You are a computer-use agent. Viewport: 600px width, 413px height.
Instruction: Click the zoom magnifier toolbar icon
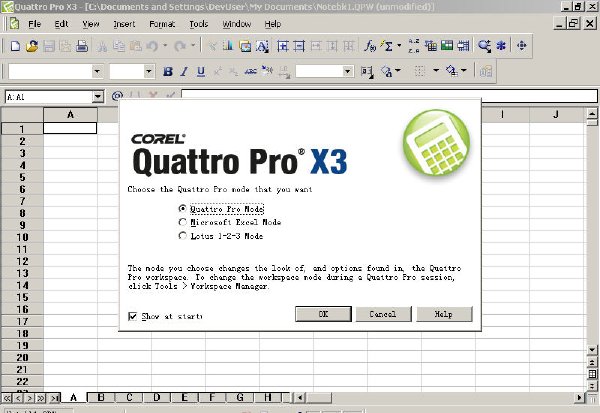coord(484,46)
